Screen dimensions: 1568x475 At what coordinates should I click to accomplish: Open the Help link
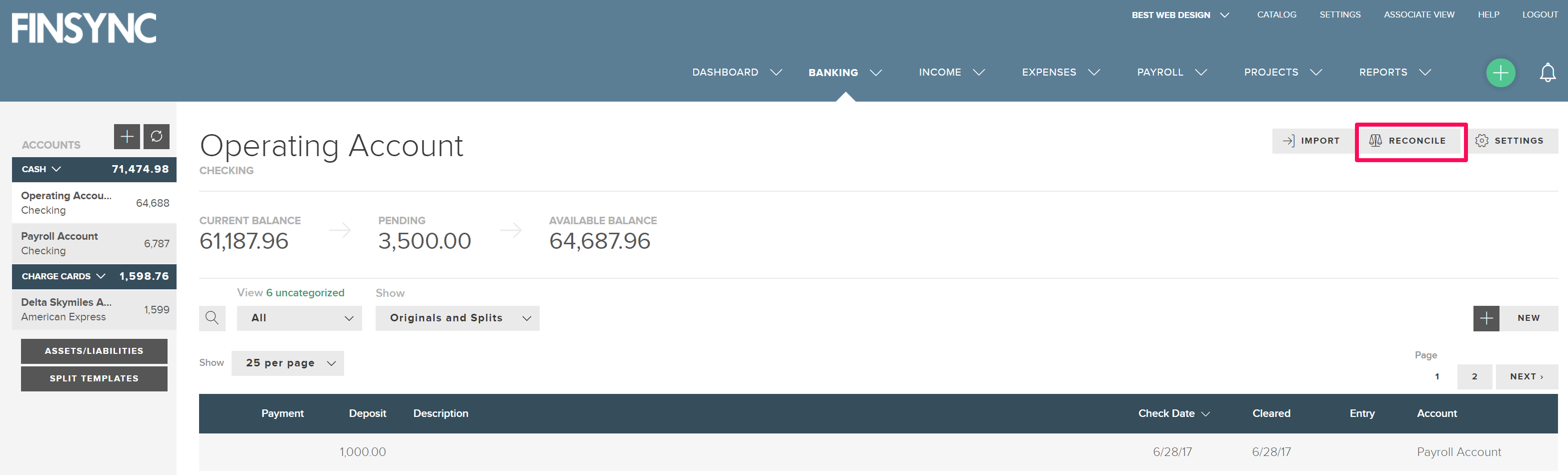click(1488, 15)
